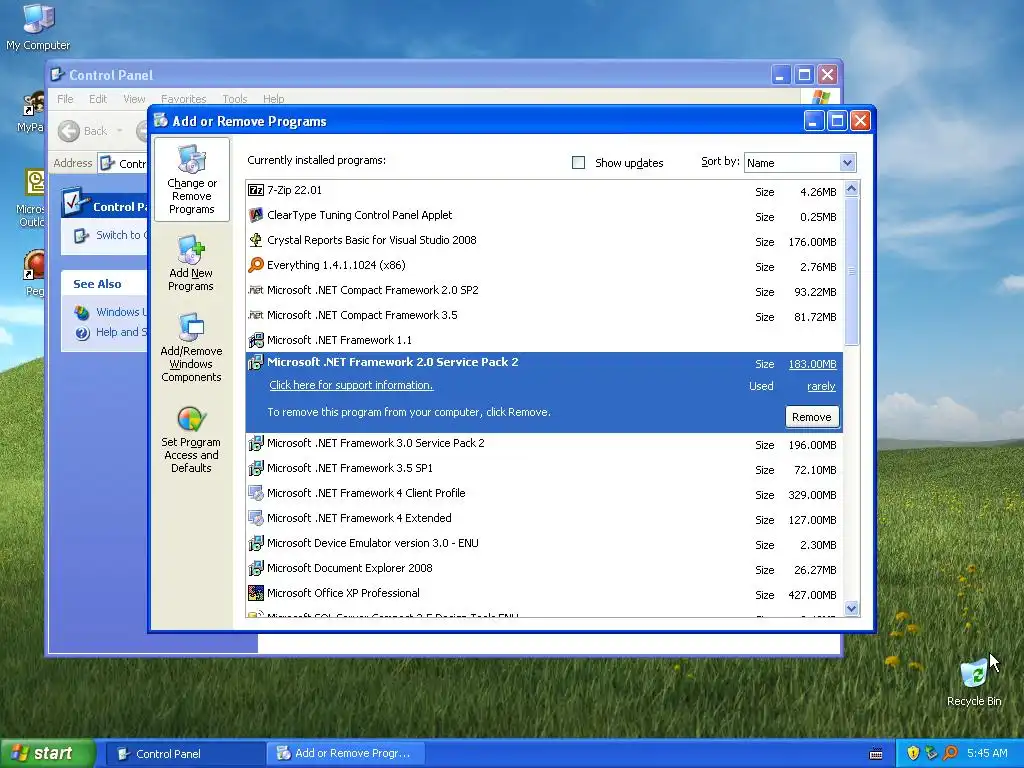Click .NET Compact Framework 3.5 icon
The image size is (1024, 768).
256,315
